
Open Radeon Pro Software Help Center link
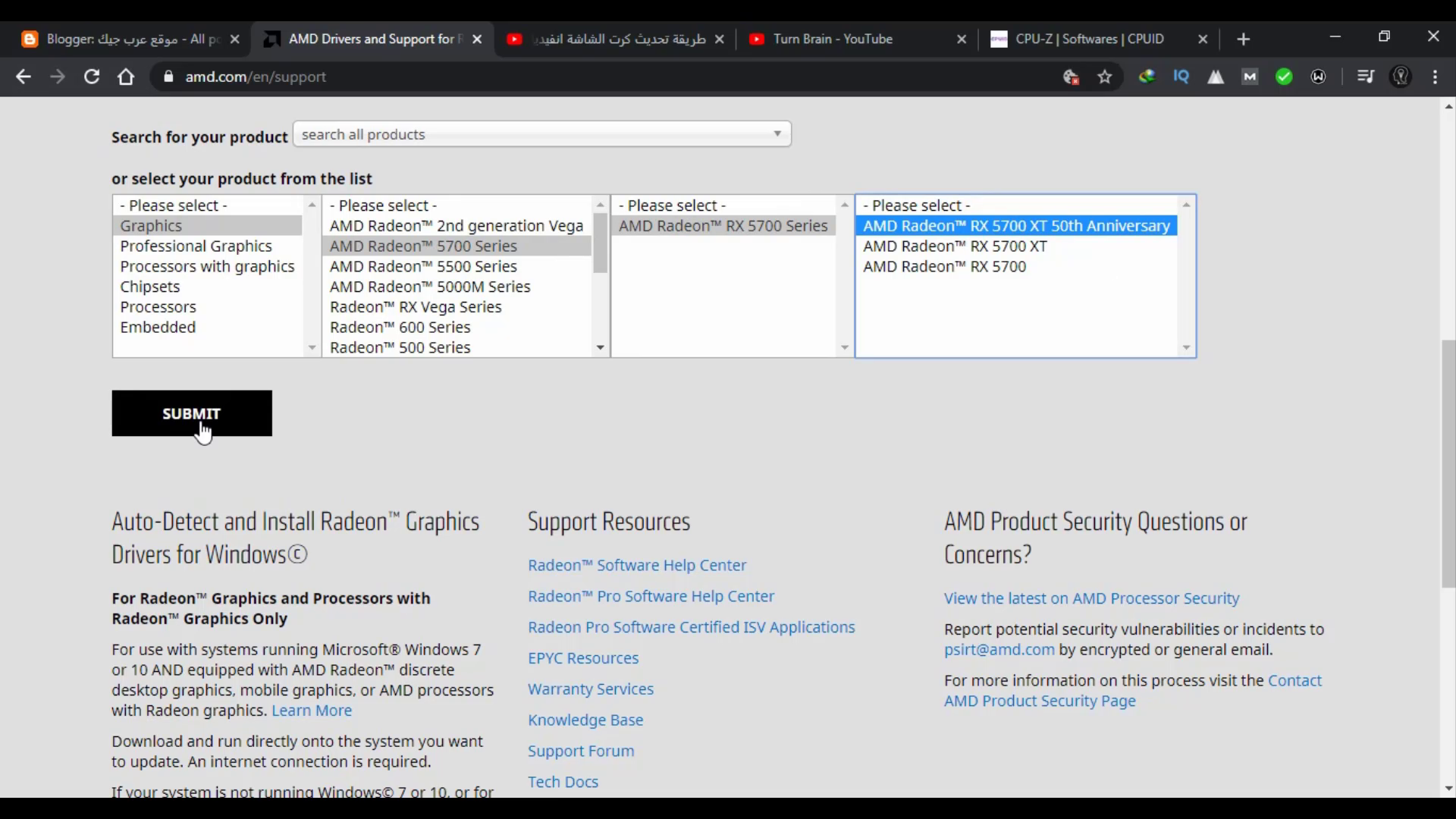pyautogui.click(x=651, y=597)
